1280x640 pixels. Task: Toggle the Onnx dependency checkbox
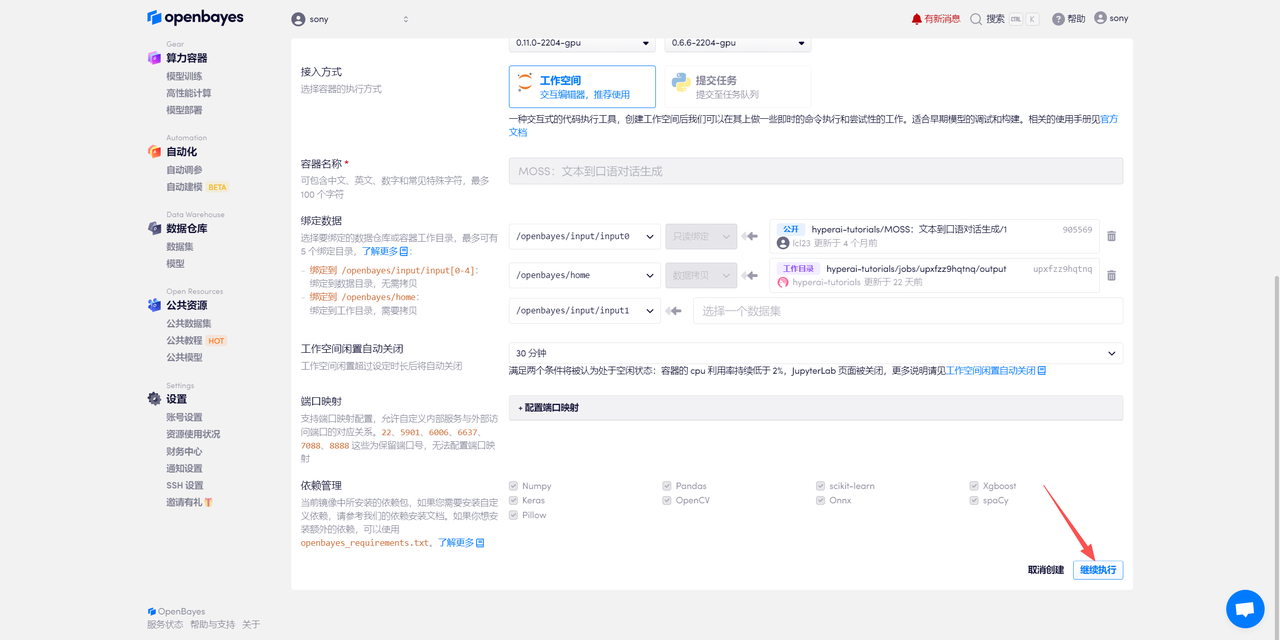tap(820, 500)
